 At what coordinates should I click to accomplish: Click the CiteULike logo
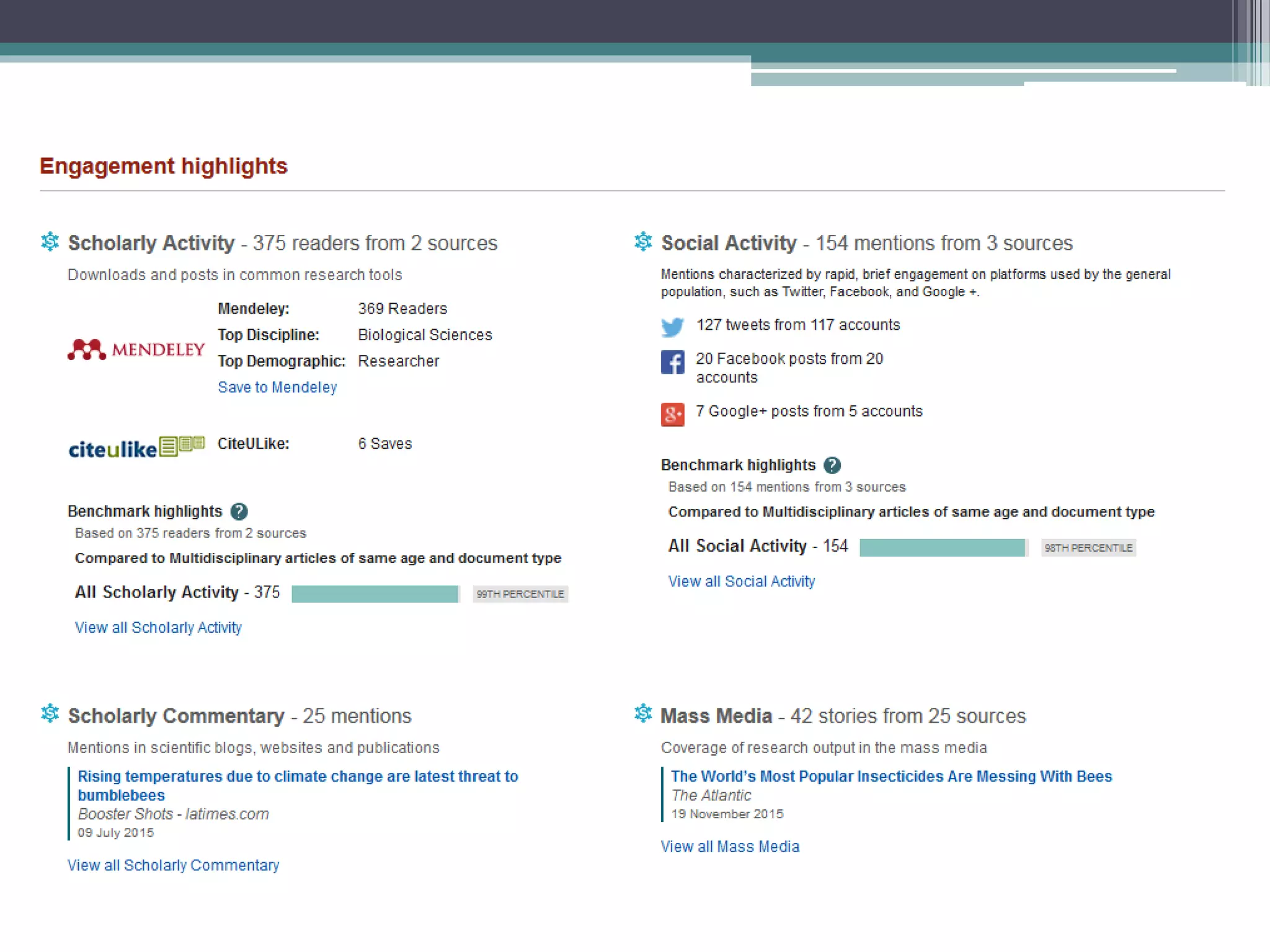point(136,447)
